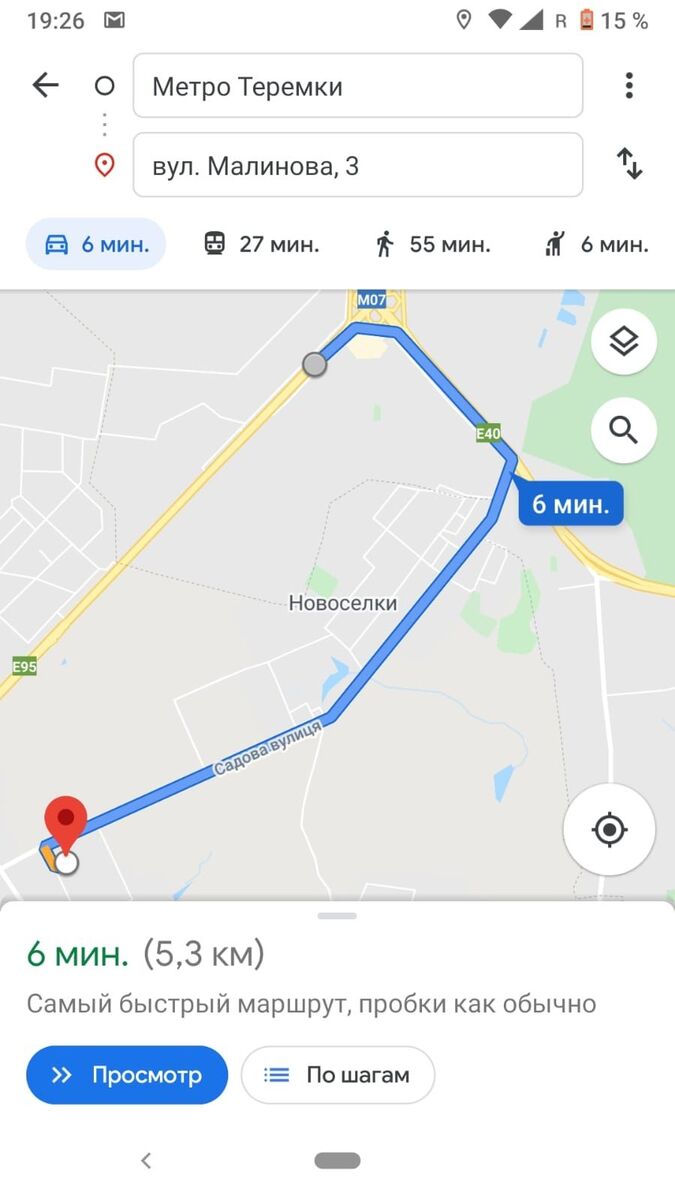
Task: Select the driving 6 мин. travel mode
Action: coord(96,244)
